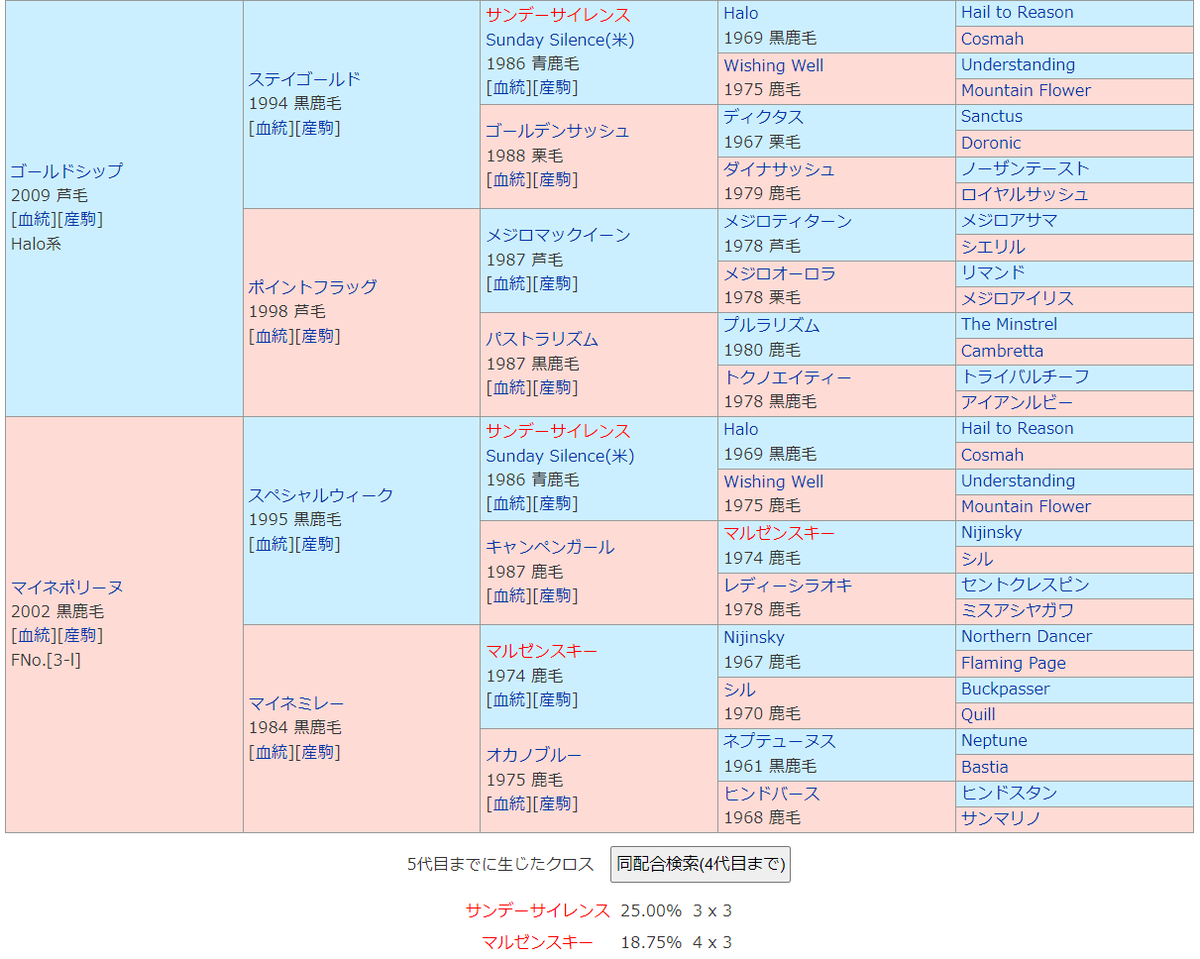Viewport: 1200px width, 959px height.
Task: Click サンデーサイレンス in the cross summary
Action: (537, 911)
